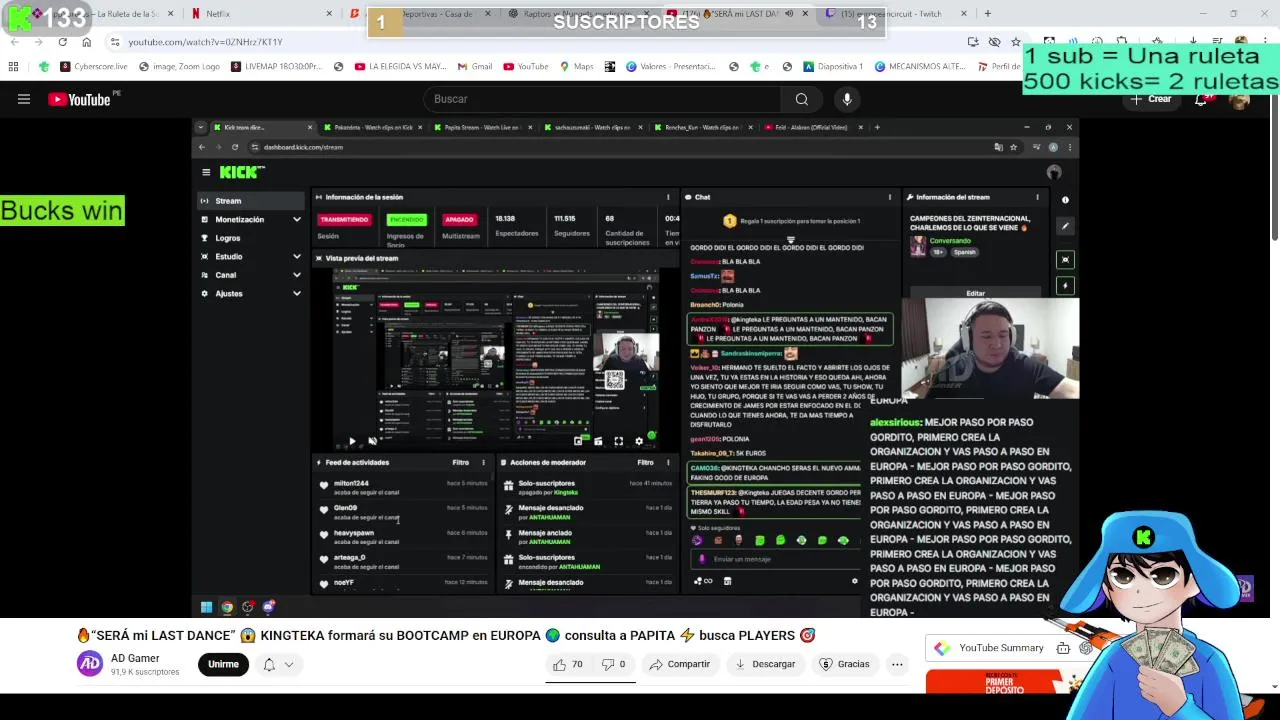Open a new browser tab

[x=987, y=14]
